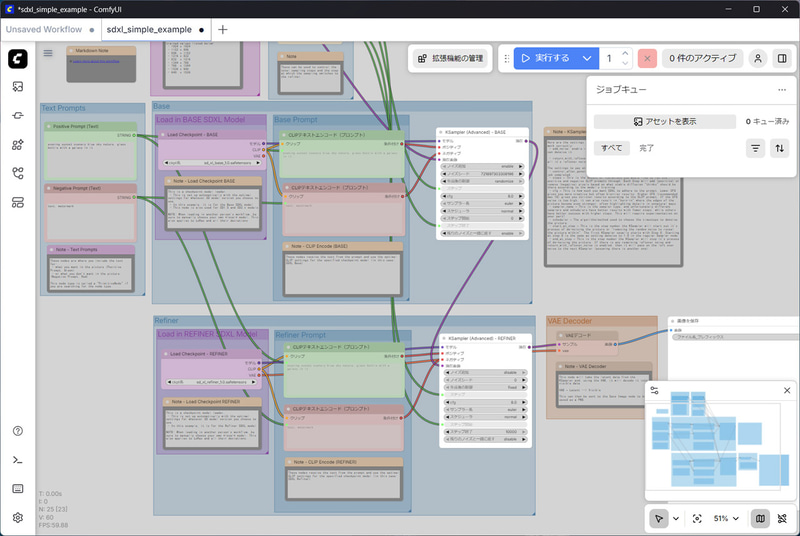Expand the select-tool mode chevron
Screen dimensions: 800x536
(676, 519)
